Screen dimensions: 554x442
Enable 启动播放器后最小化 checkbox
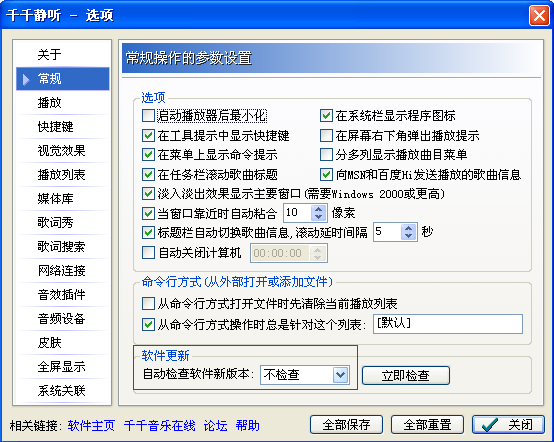tap(148, 116)
